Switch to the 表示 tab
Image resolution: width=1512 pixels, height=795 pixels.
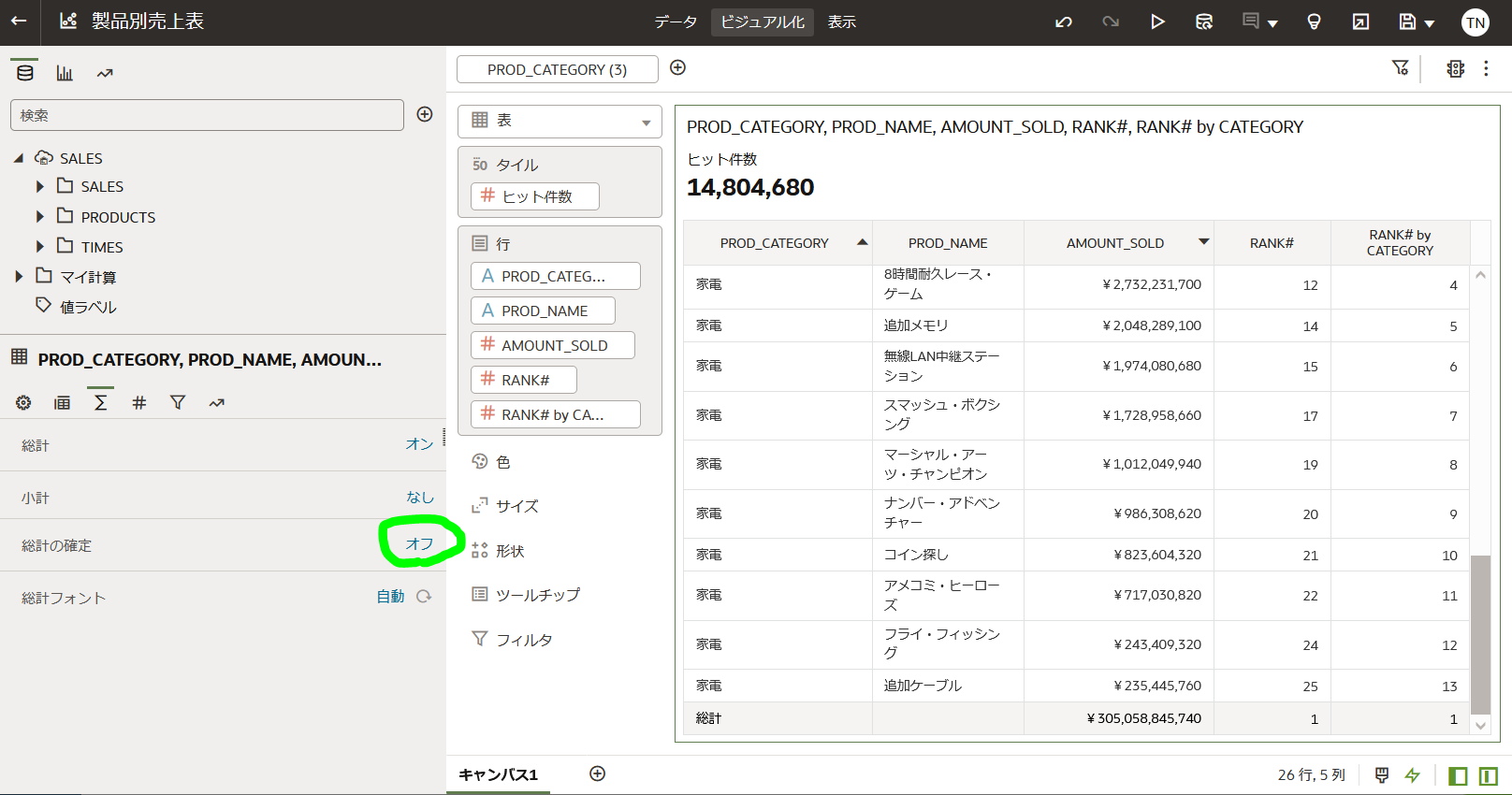tap(842, 22)
